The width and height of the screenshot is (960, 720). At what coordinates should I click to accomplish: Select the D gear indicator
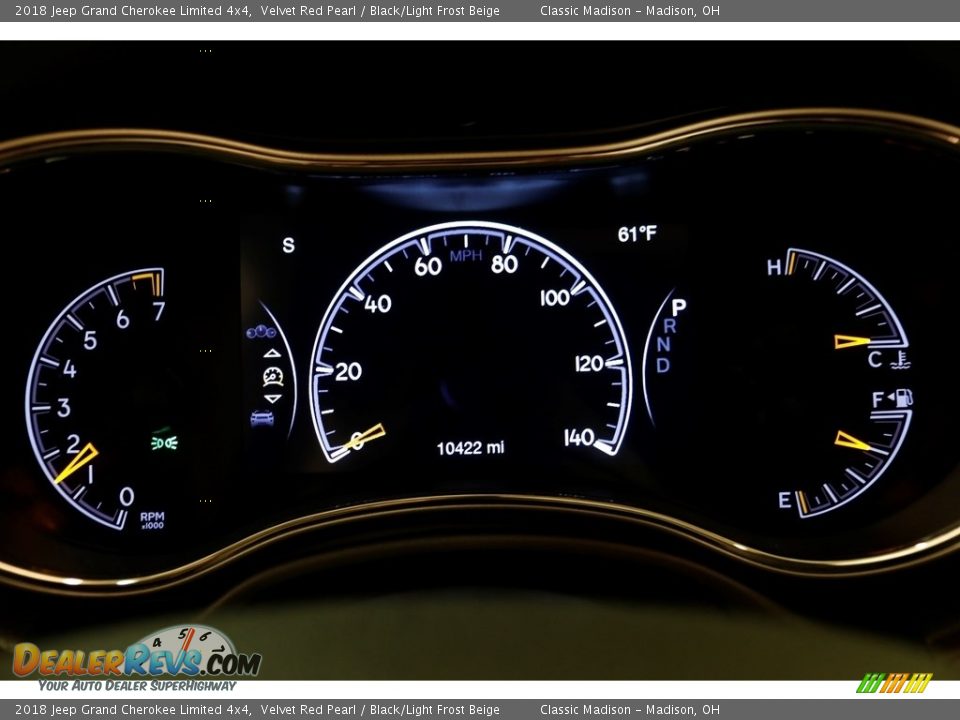(662, 366)
